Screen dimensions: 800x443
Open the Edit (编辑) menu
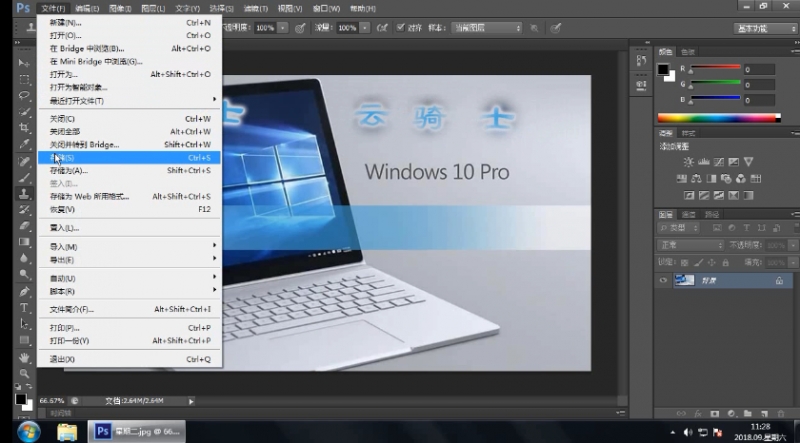click(x=87, y=9)
